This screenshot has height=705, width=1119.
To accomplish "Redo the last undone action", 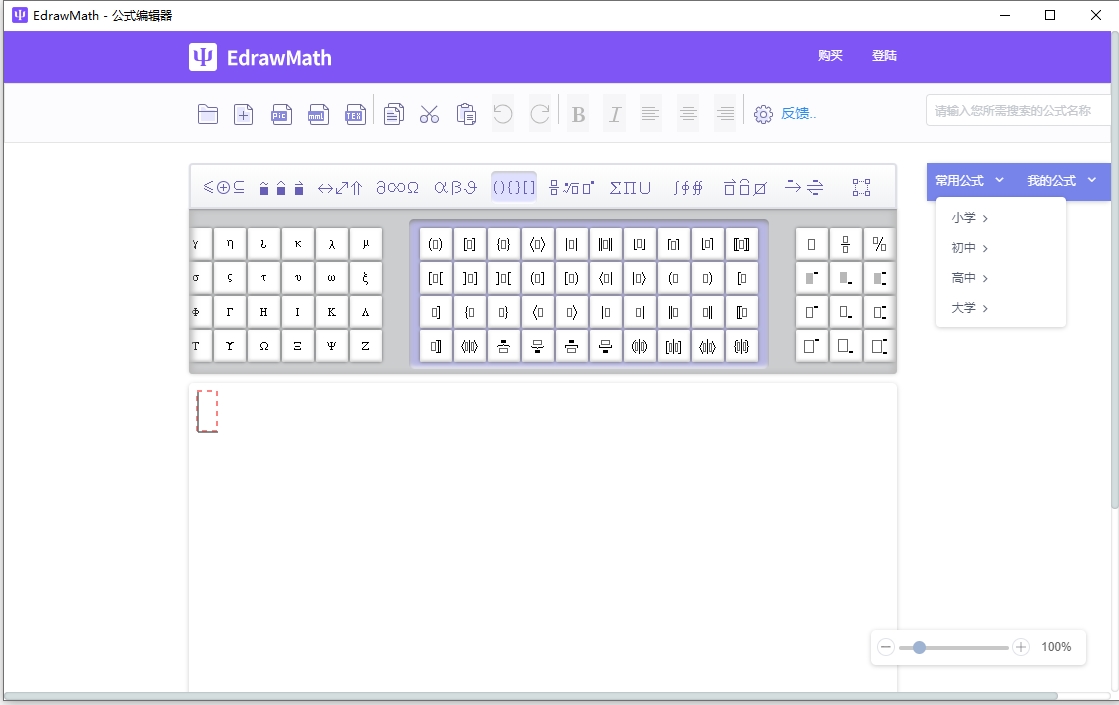I will [540, 113].
